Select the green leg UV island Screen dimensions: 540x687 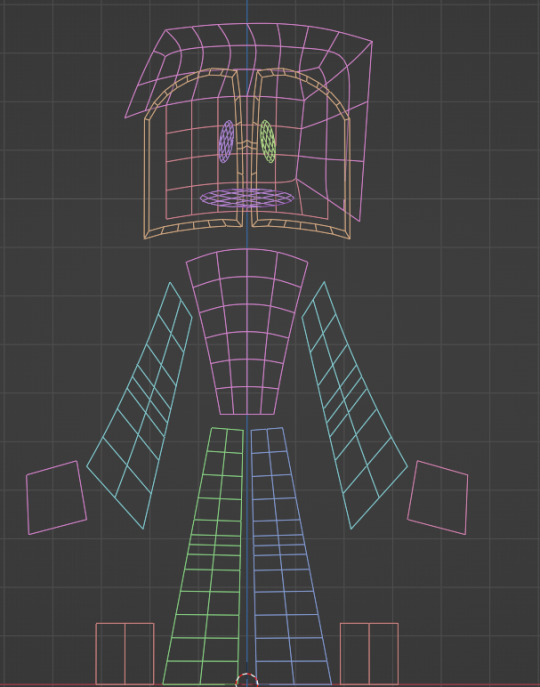point(203,556)
